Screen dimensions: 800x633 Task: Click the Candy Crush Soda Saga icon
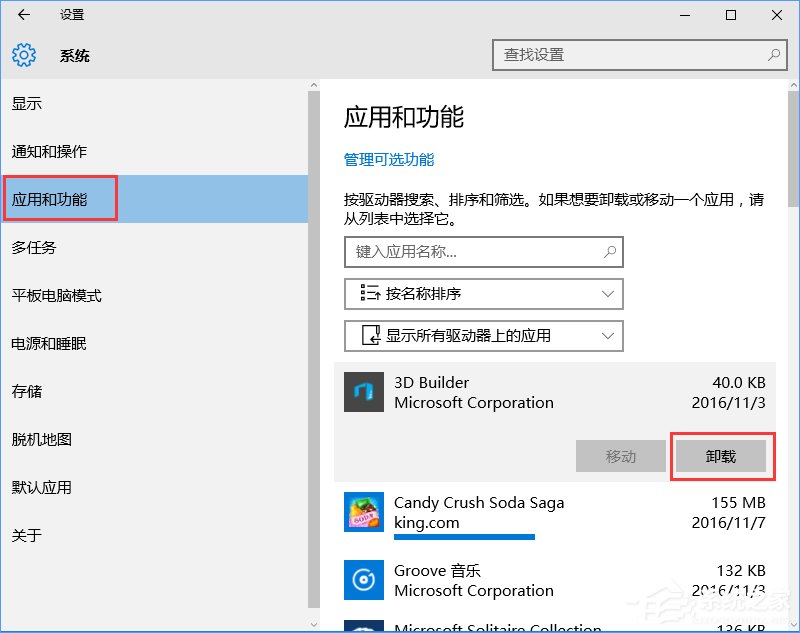364,511
